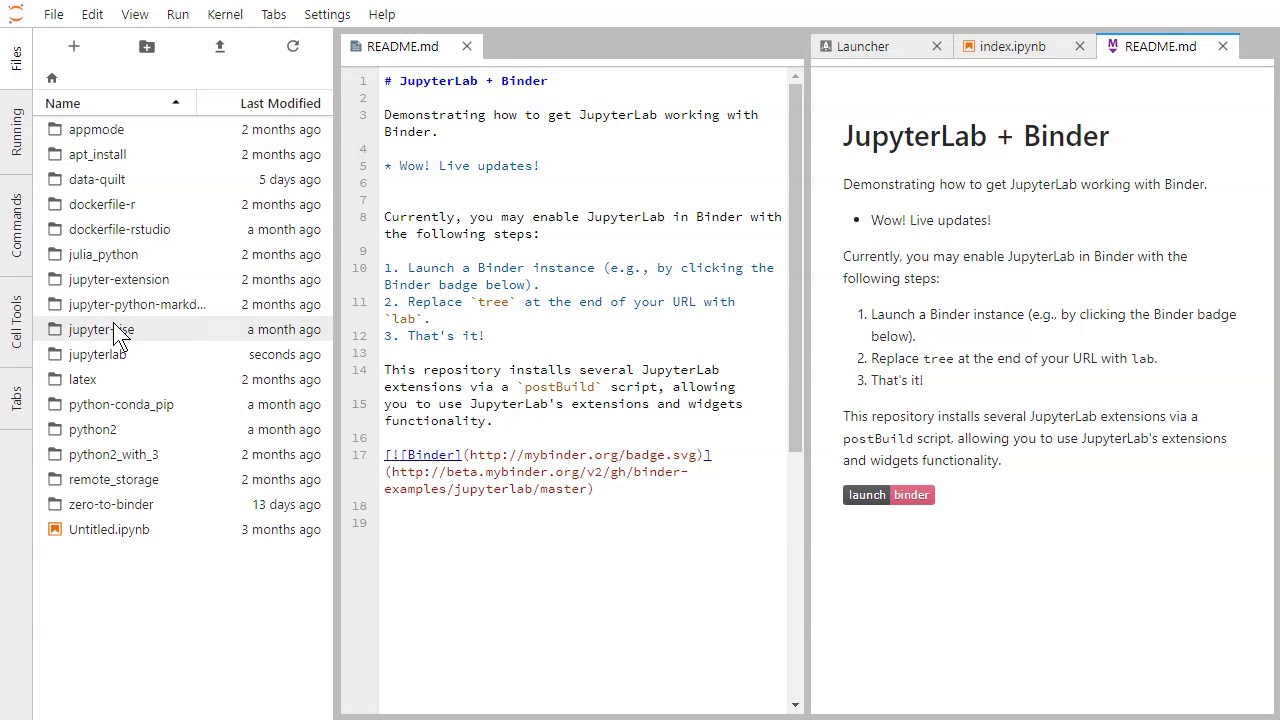1280x720 pixels.
Task: Click the editor scroll-down arrow
Action: [x=795, y=705]
